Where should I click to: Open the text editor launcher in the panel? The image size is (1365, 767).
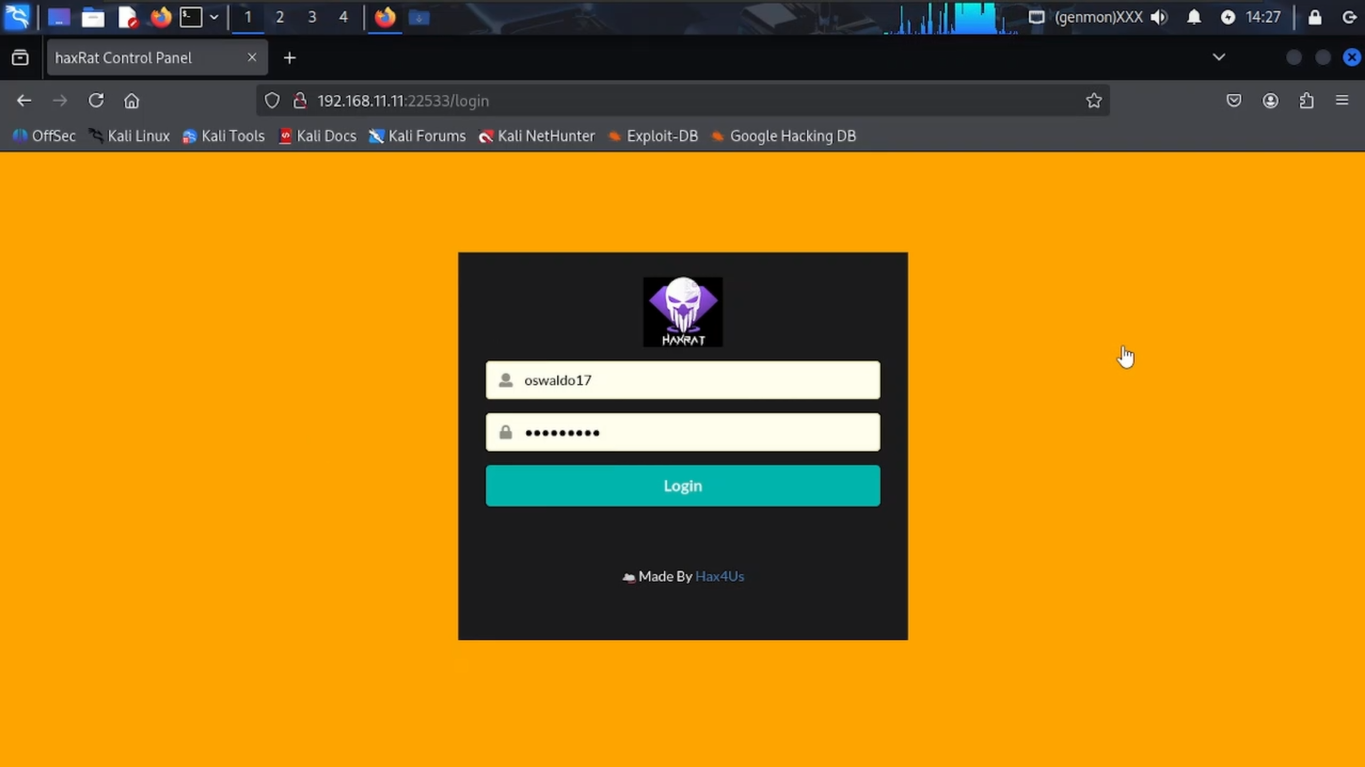[127, 17]
